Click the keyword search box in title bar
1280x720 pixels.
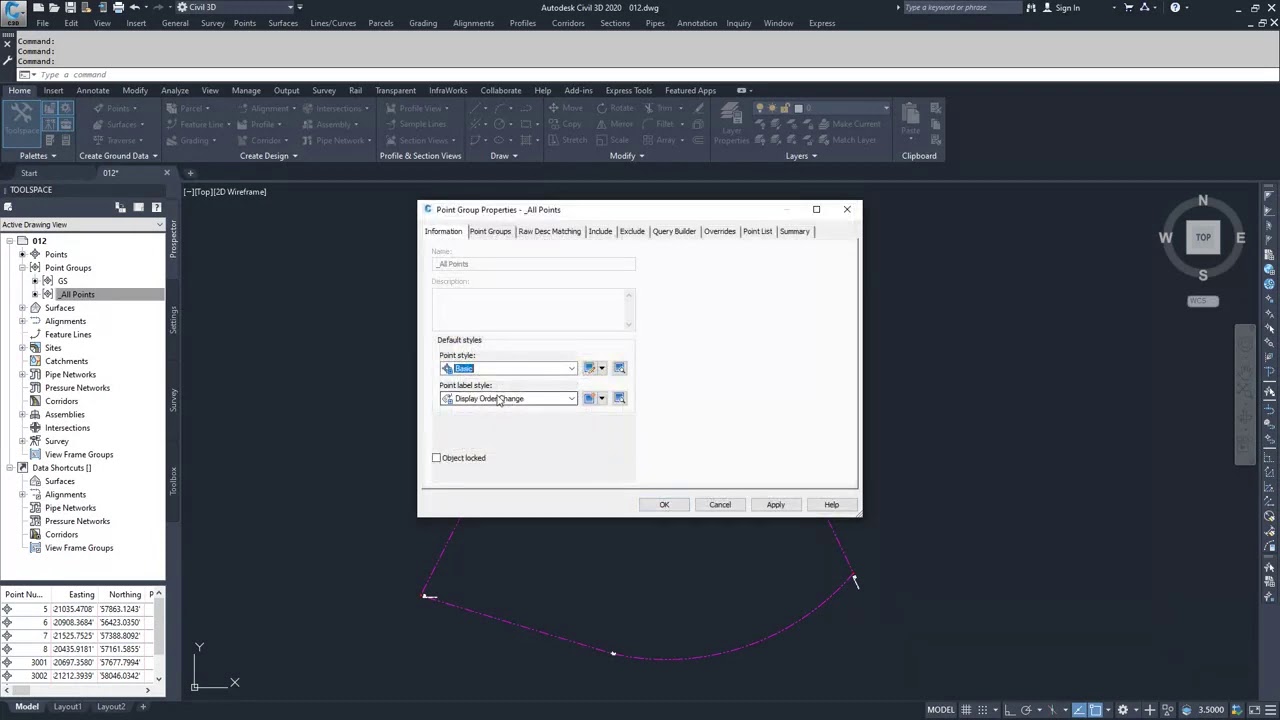pyautogui.click(x=962, y=8)
